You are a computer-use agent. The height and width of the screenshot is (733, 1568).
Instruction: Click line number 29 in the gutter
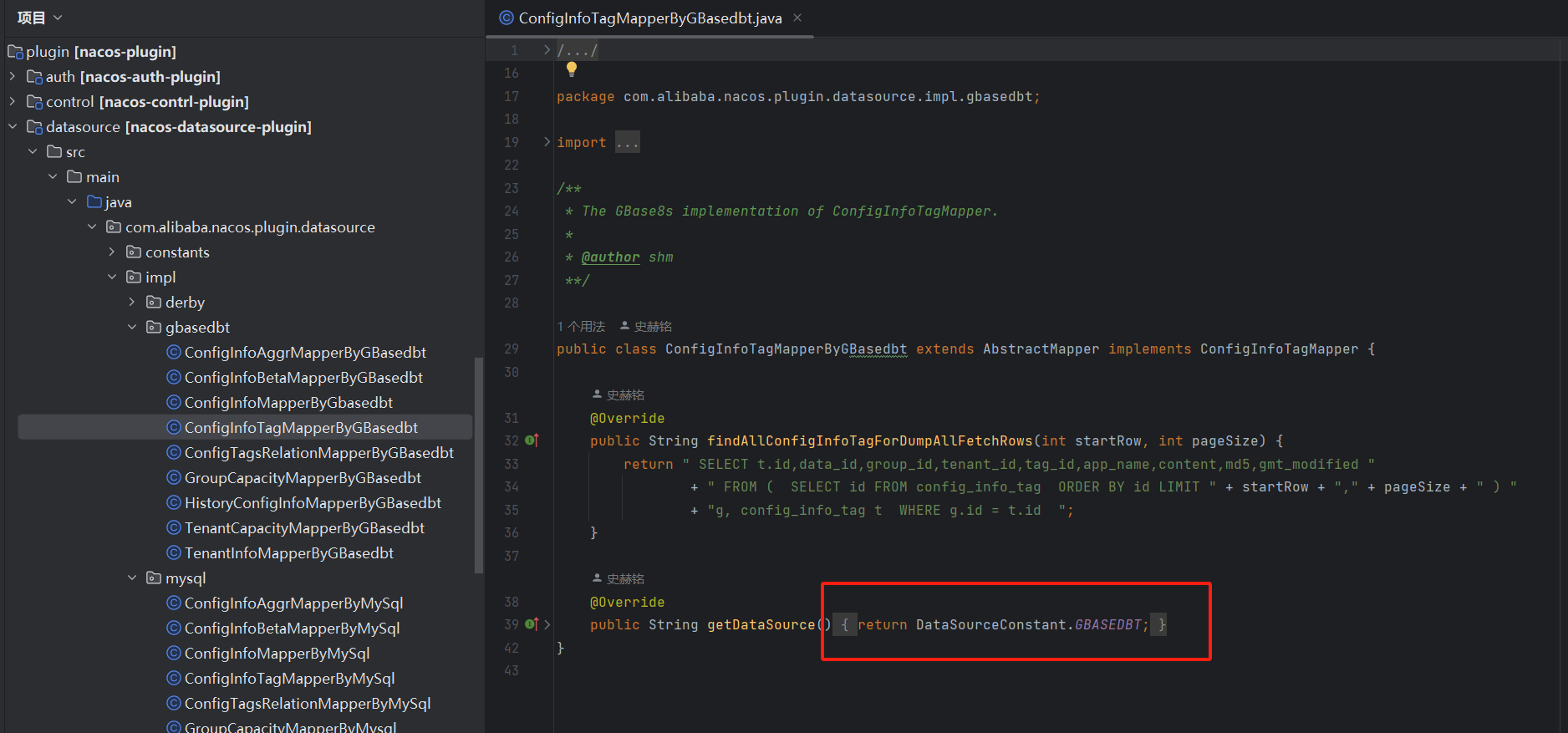click(x=512, y=349)
